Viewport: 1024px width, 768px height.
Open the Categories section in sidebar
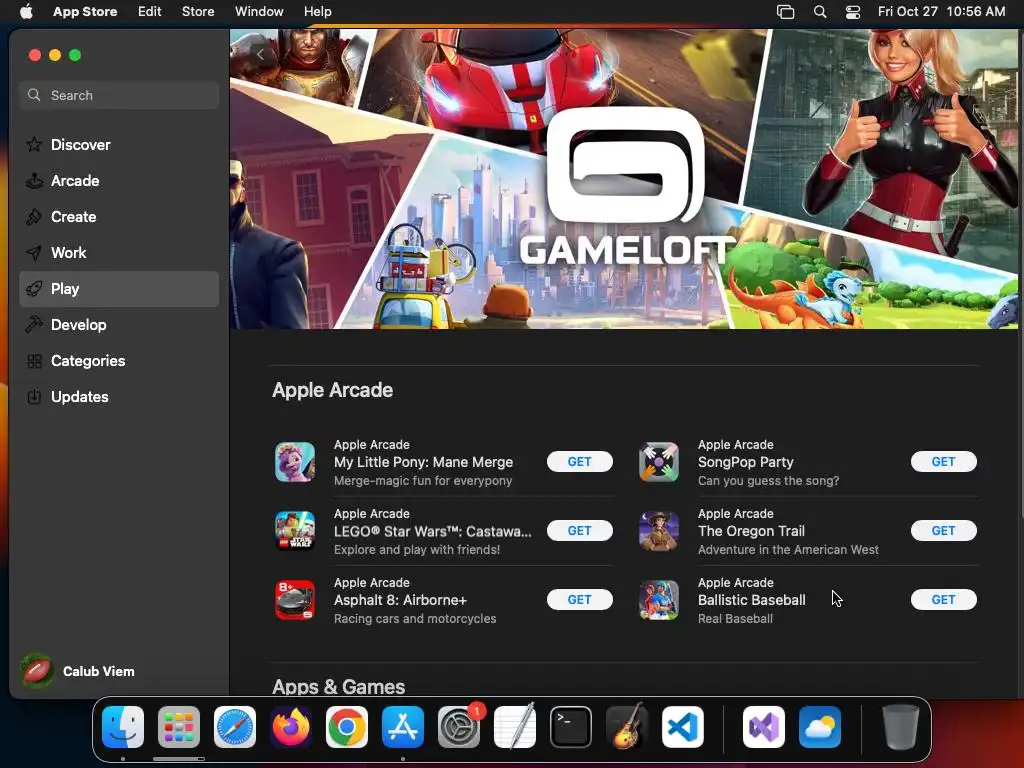(119, 360)
